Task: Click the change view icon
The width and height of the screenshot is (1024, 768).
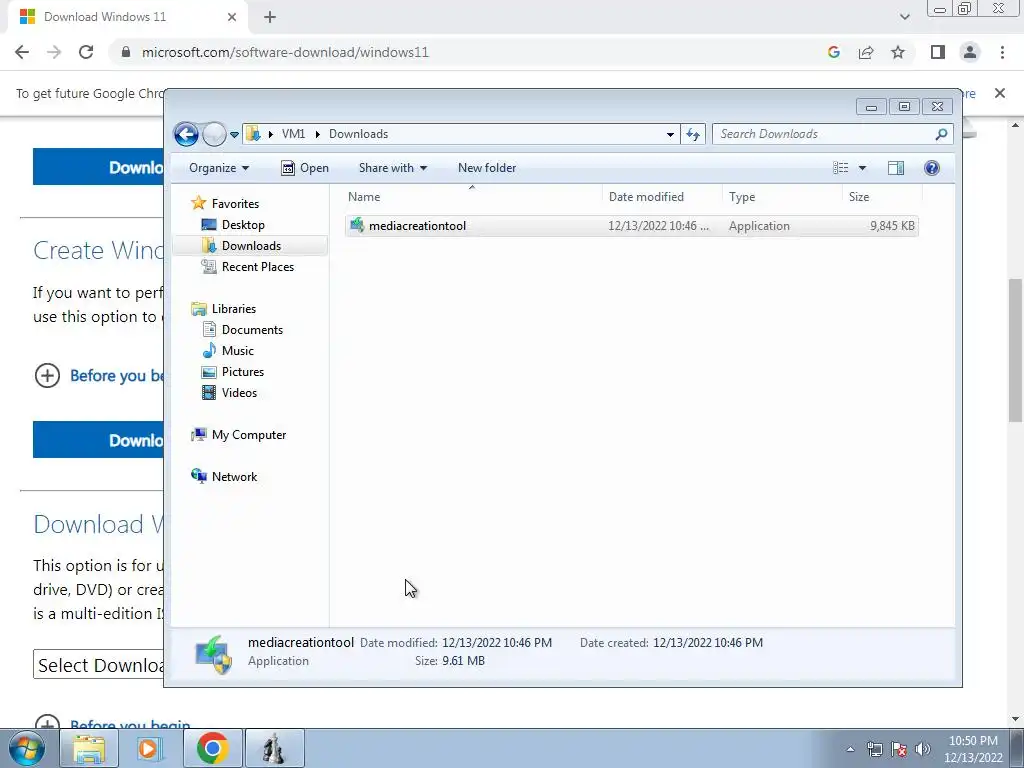Action: click(840, 168)
